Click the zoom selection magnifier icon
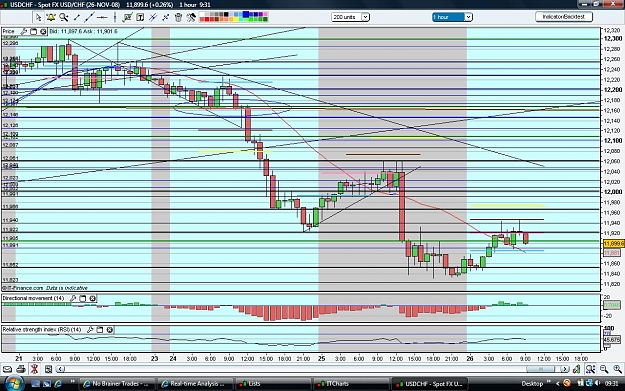625x391 pixels. [x=590, y=369]
